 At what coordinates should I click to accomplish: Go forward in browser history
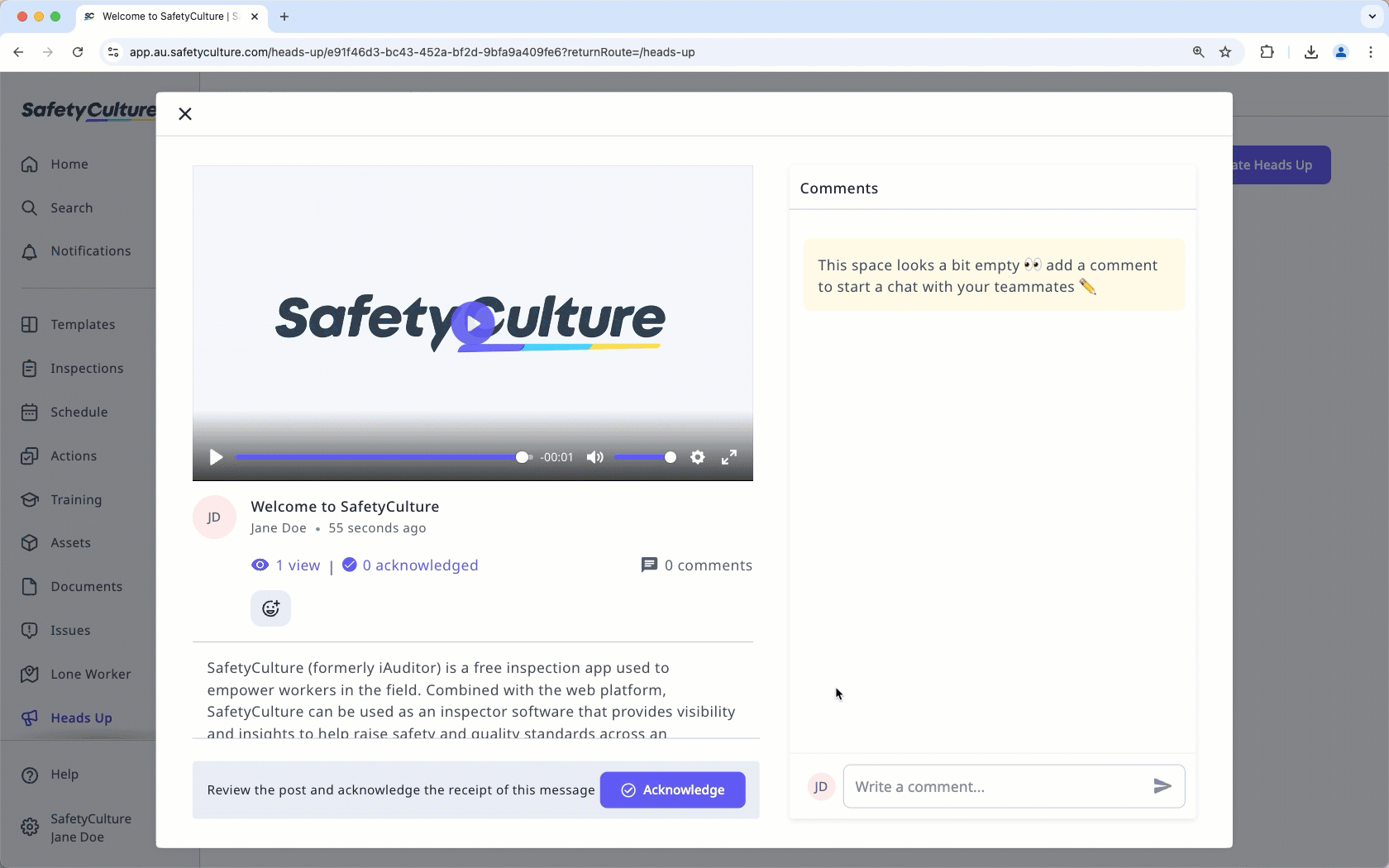(x=48, y=52)
